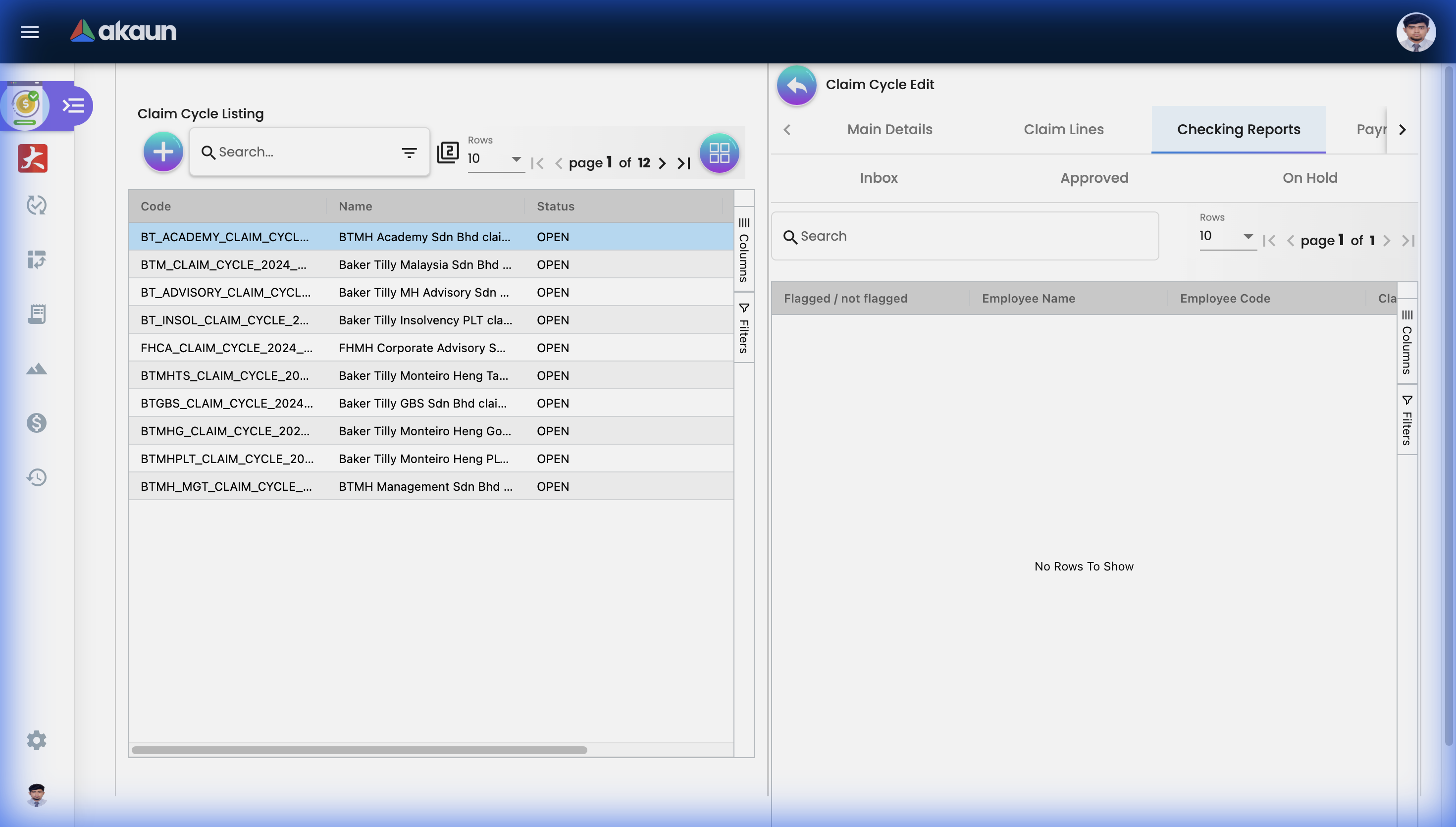Screen dimensions: 1456x827
Task: Open the Approved tab in Checking Reports
Action: pos(1093,178)
